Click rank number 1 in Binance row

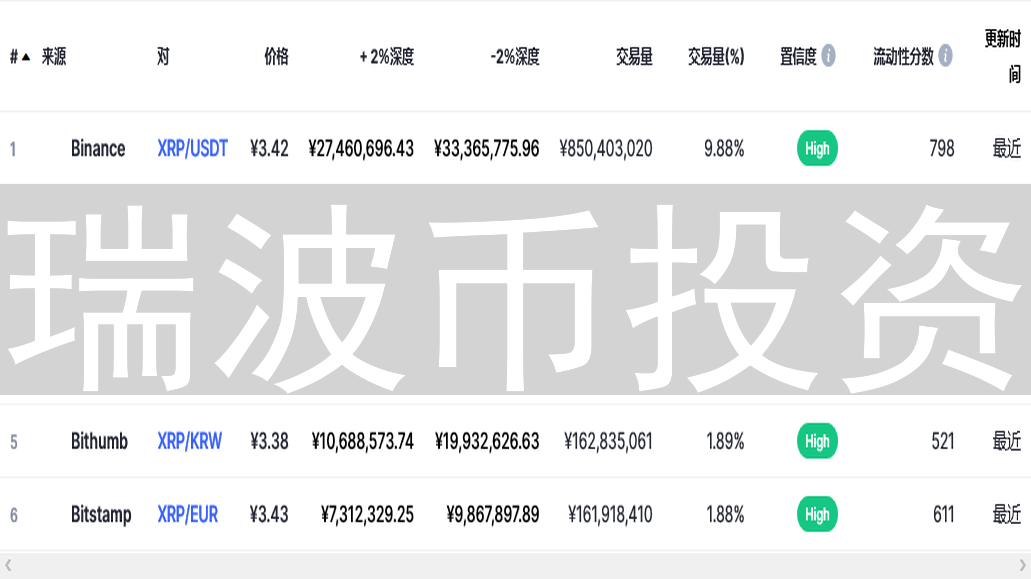coord(12,149)
